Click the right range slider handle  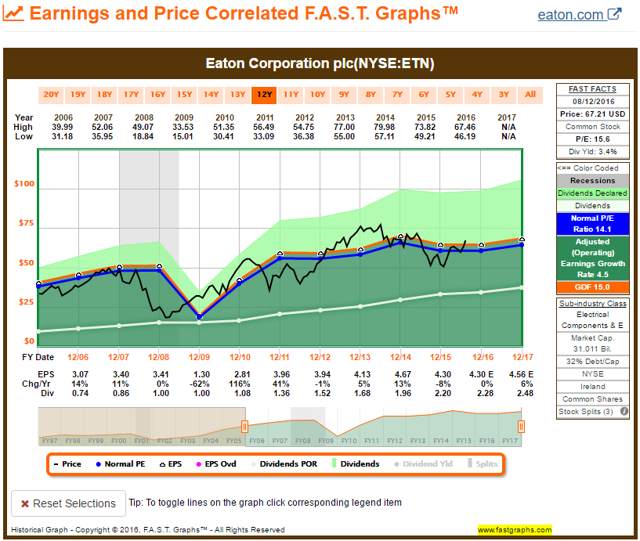521,427
